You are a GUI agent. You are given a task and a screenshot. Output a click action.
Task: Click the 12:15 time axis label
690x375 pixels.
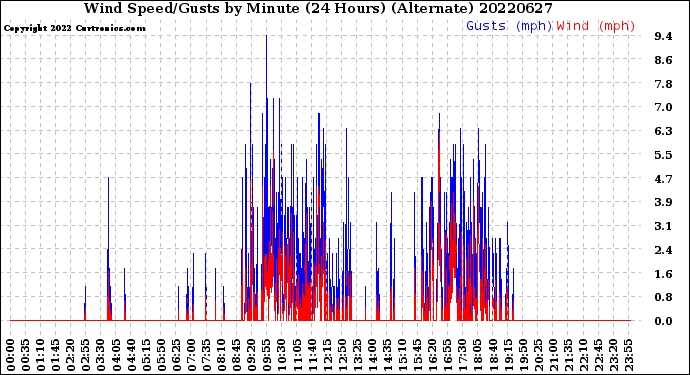(x=327, y=355)
